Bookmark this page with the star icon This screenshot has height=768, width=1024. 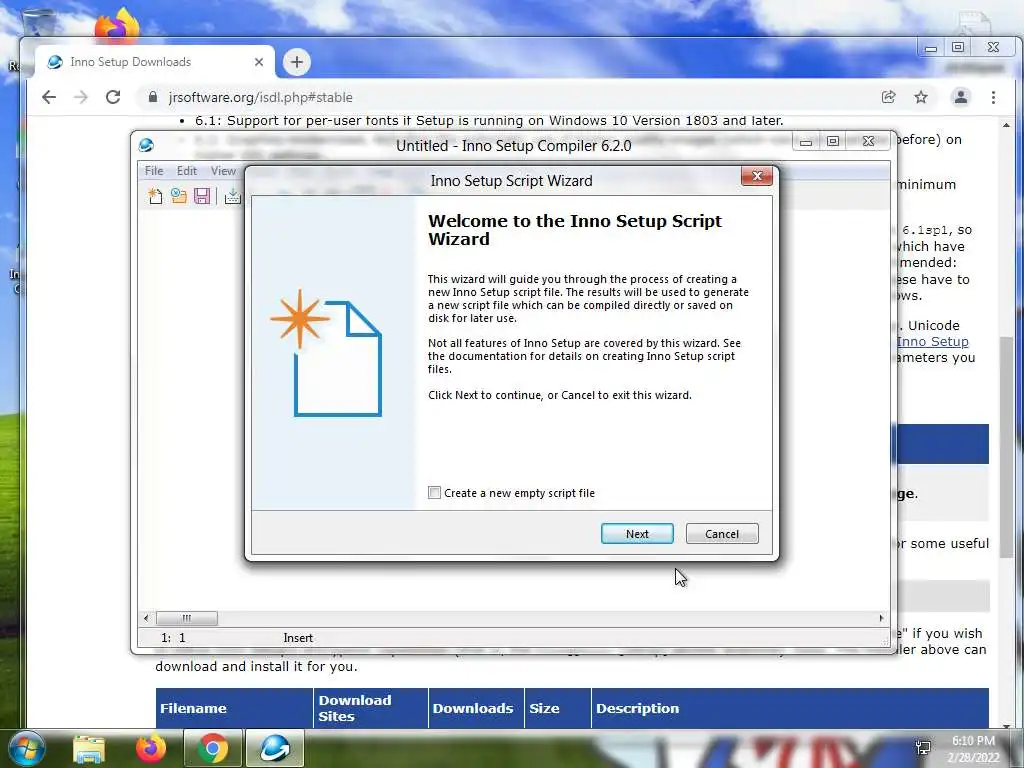coord(921,97)
